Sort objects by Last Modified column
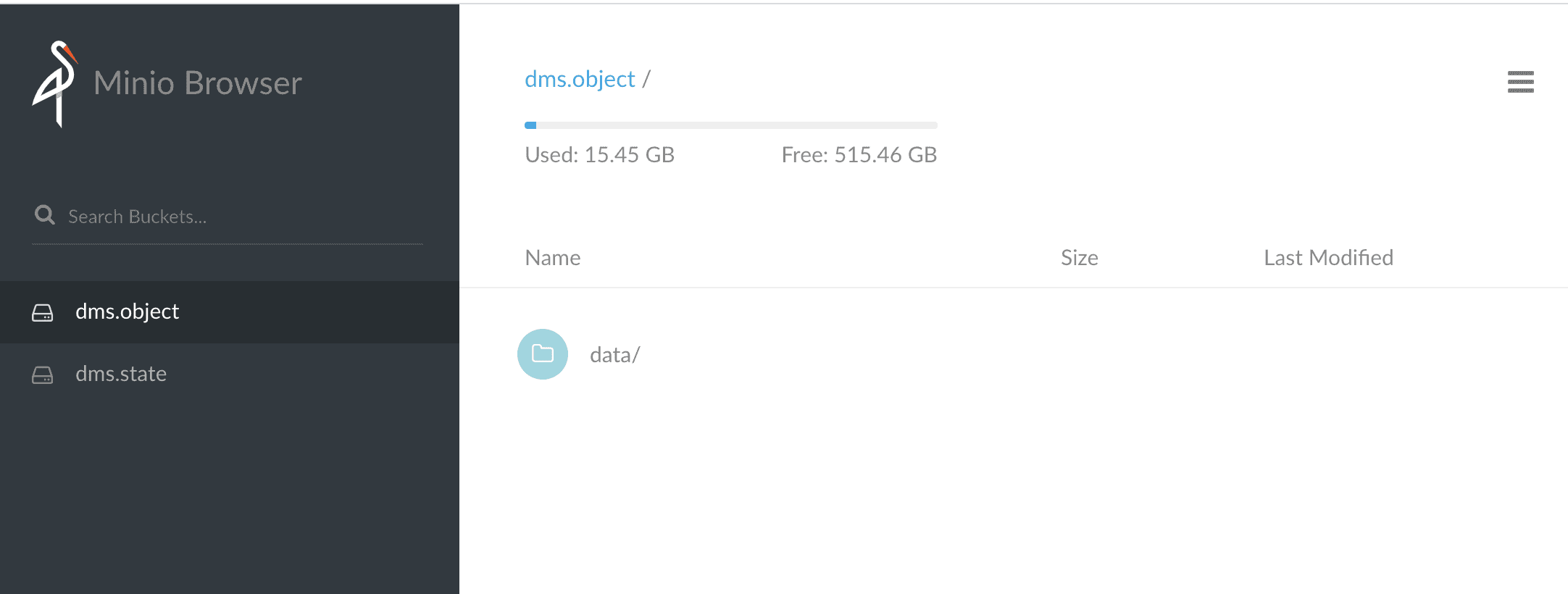 1328,258
